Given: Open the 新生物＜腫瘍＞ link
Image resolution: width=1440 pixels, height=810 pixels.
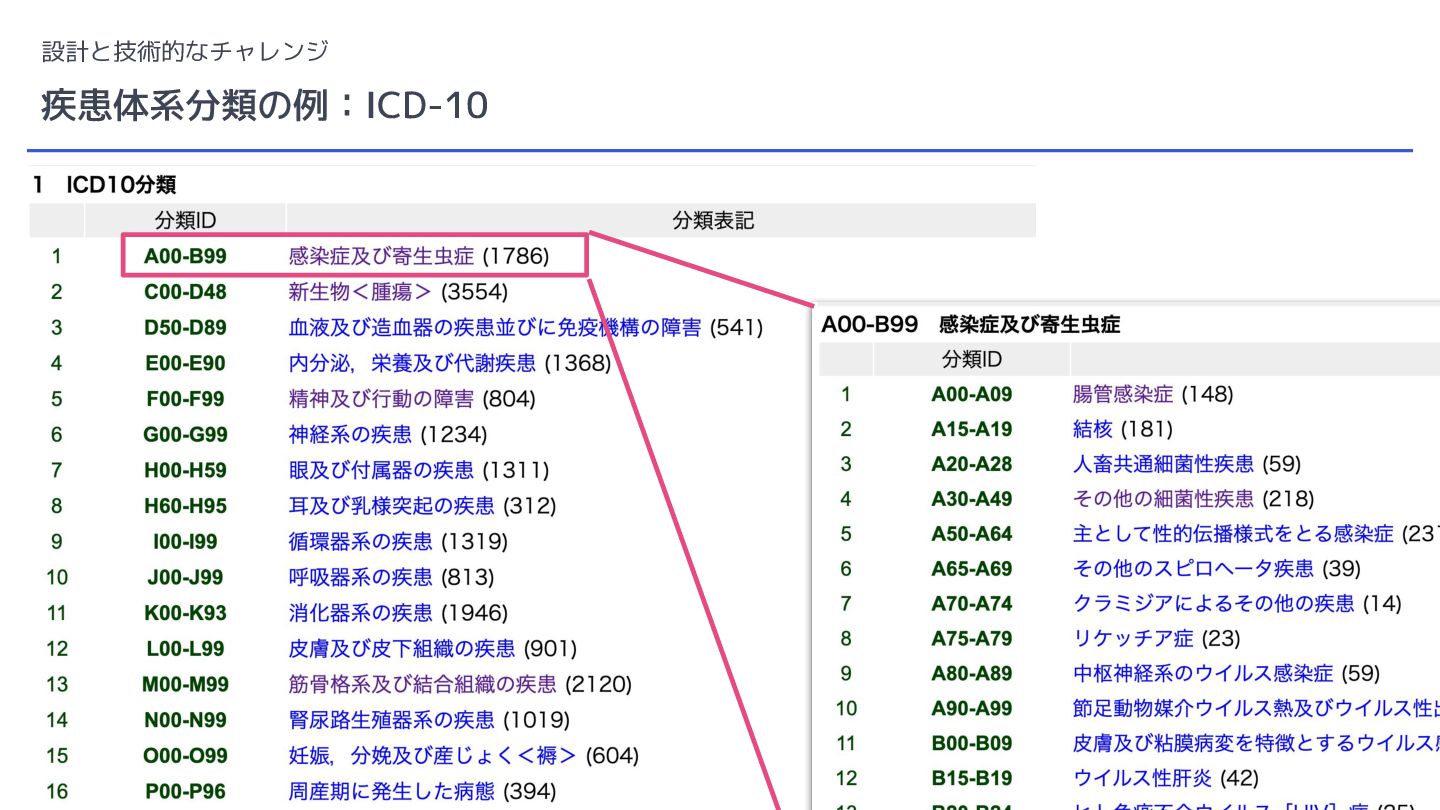Looking at the screenshot, I should coord(361,292).
